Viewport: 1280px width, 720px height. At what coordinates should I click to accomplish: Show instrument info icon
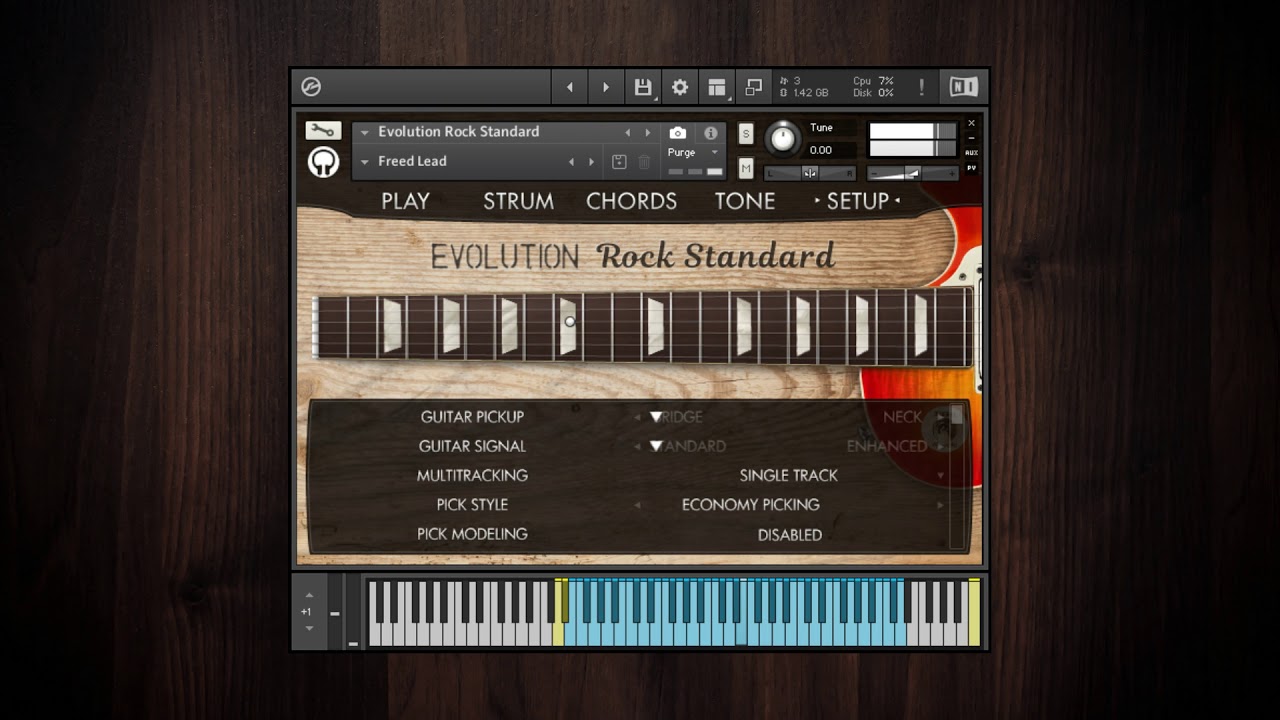coord(710,132)
